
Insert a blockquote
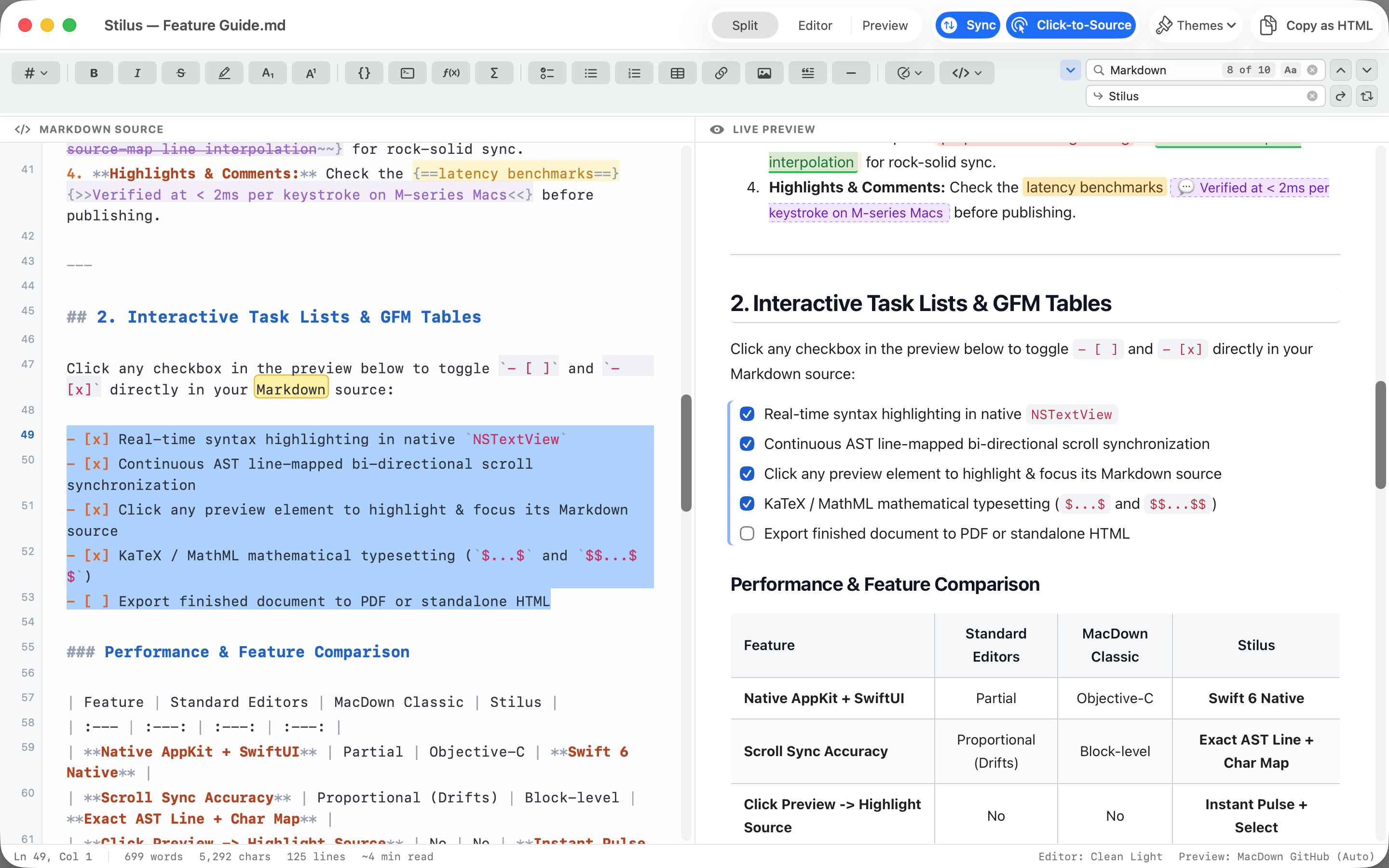(x=807, y=73)
